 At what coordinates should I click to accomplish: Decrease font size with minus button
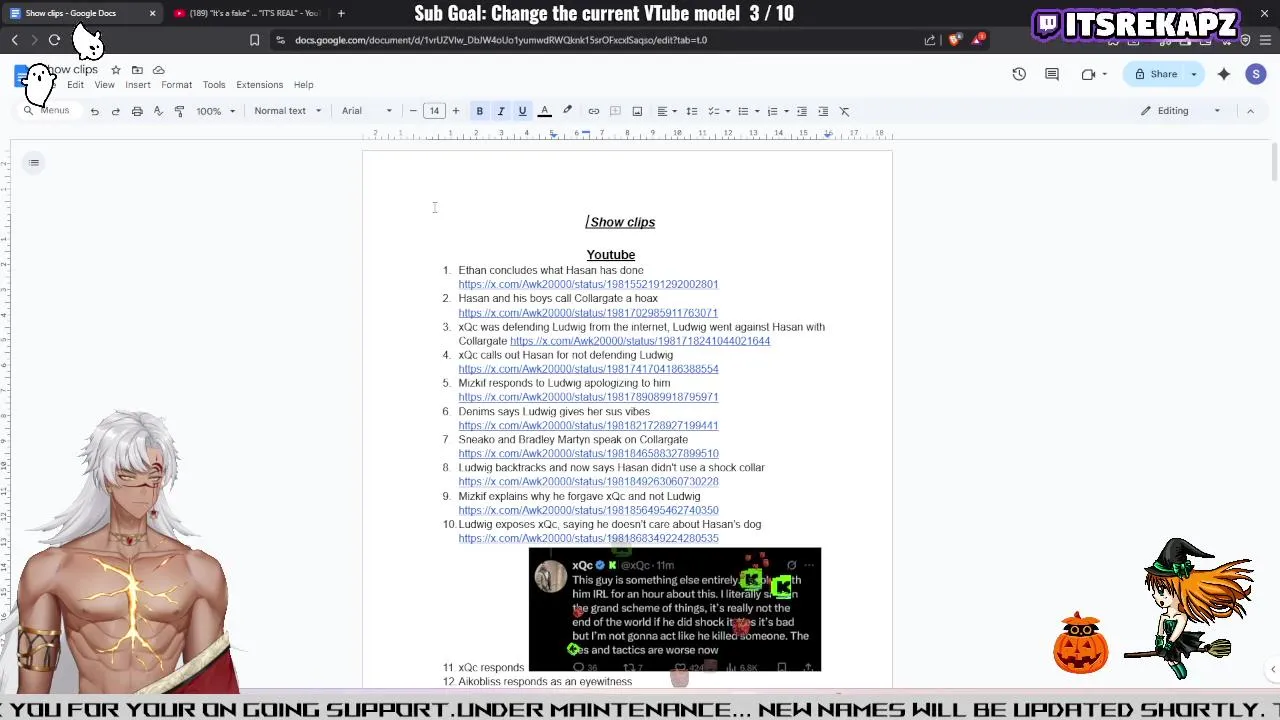[413, 111]
